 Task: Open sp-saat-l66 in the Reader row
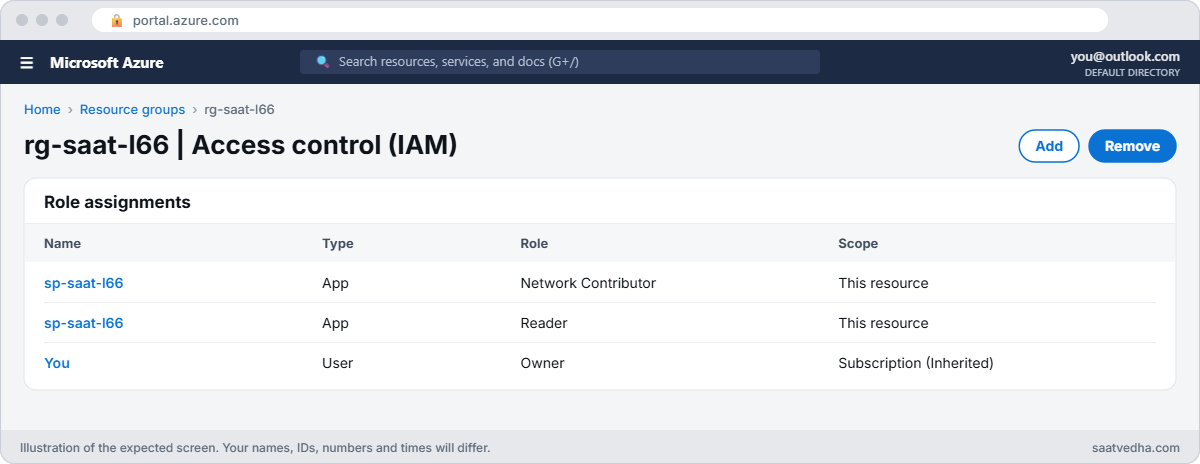click(x=84, y=323)
